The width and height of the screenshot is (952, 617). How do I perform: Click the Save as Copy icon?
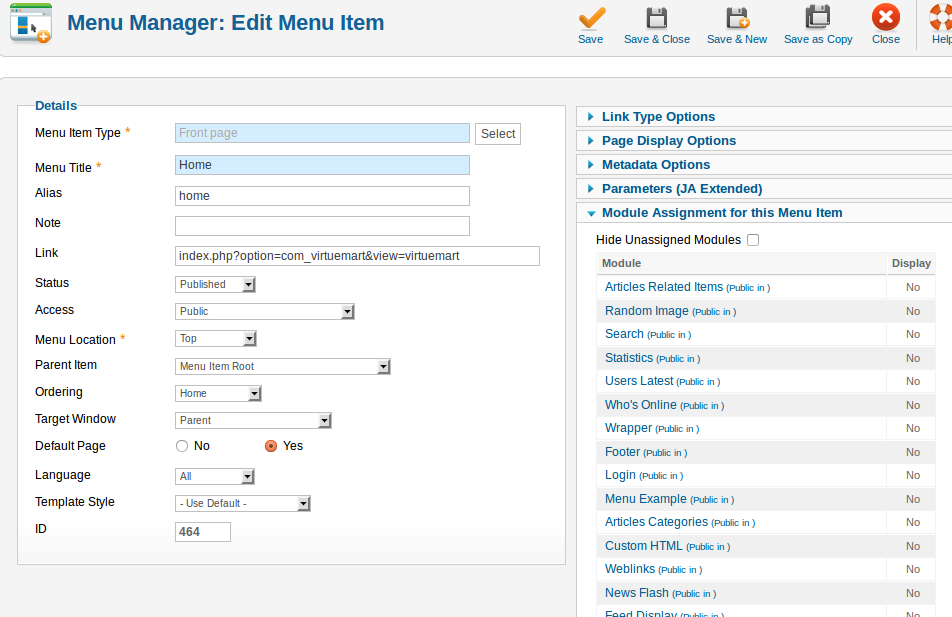[x=818, y=18]
